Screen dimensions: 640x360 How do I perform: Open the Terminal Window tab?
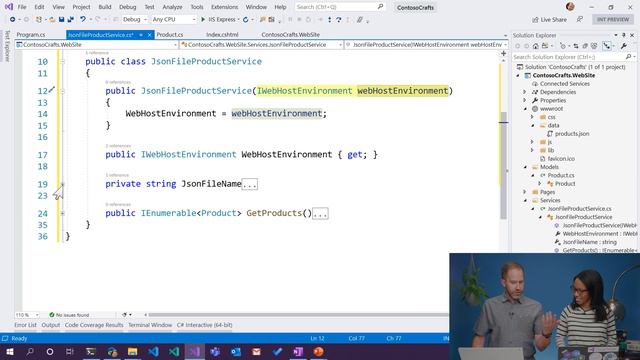pos(150,325)
